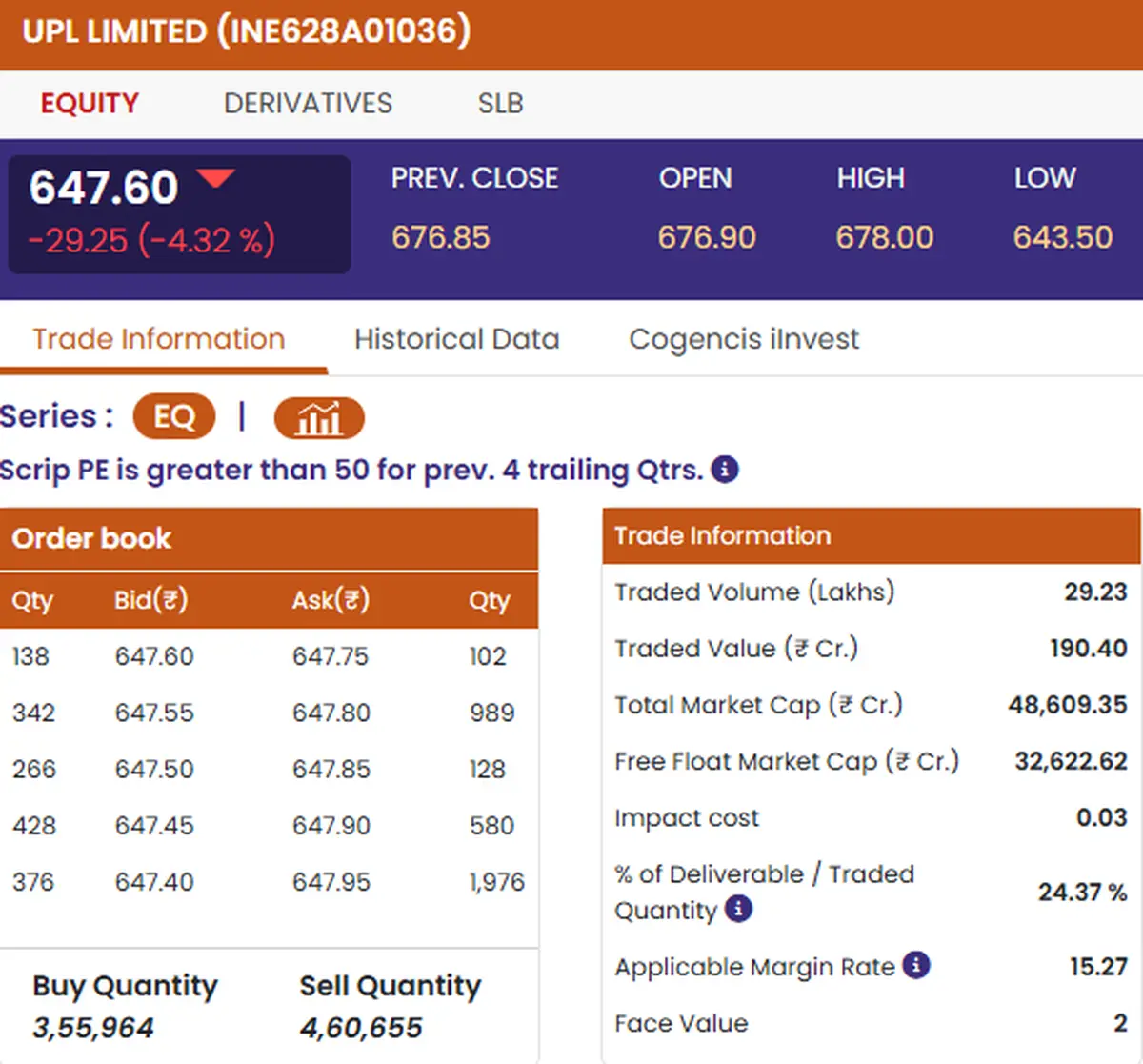Click the Bid(₹) column header
Viewport: 1143px width, 1064px height.
coord(151,600)
